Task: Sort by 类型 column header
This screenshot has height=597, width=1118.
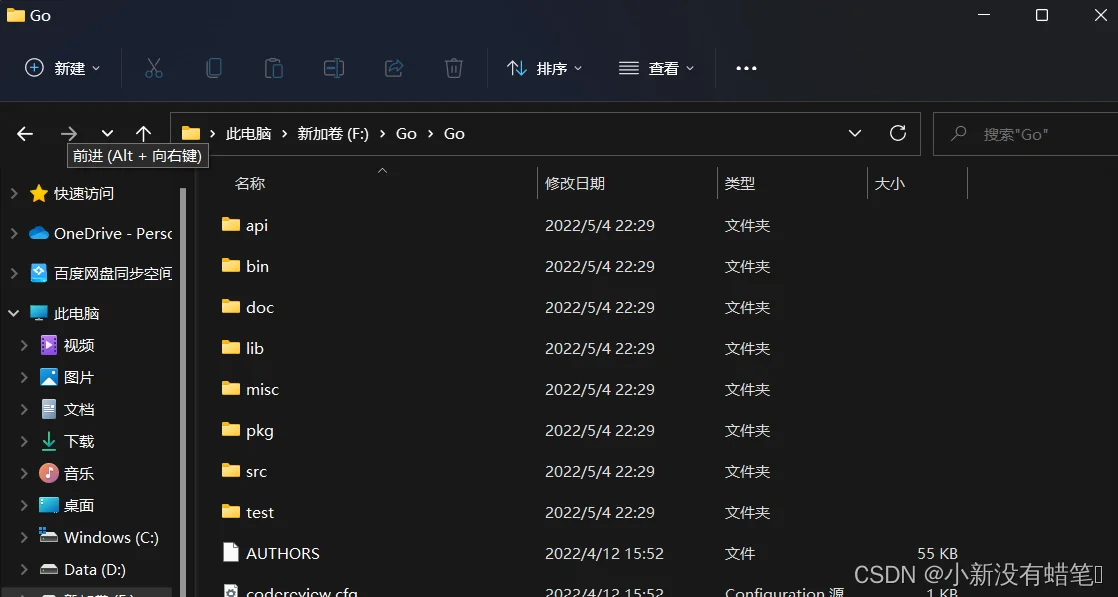Action: pos(739,183)
